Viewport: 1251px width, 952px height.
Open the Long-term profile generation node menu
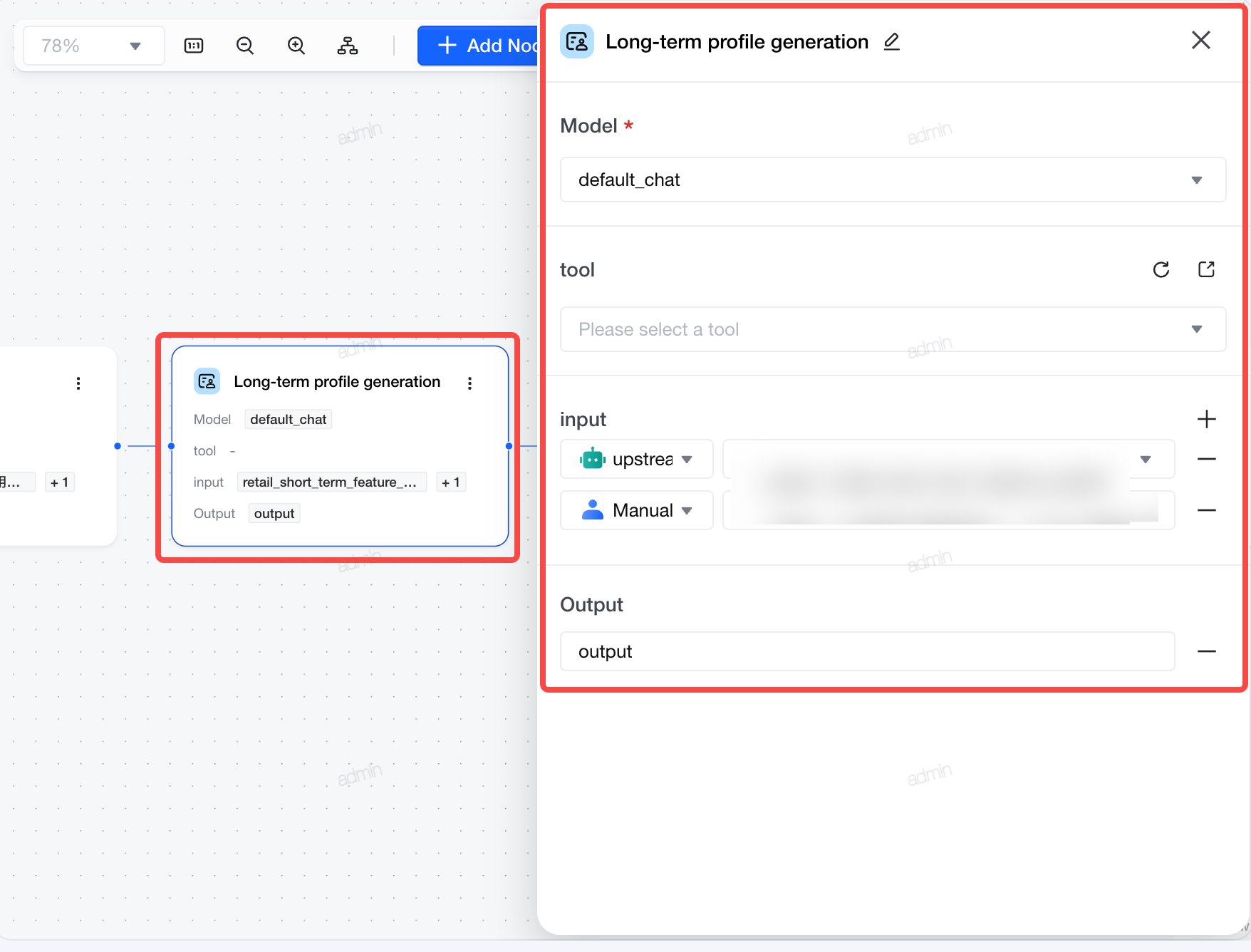pyautogui.click(x=469, y=383)
